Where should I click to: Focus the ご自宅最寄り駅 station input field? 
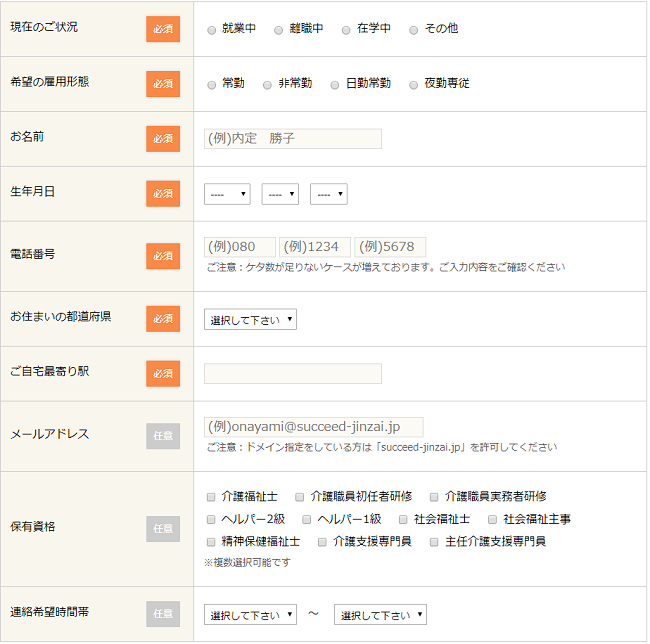[292, 374]
